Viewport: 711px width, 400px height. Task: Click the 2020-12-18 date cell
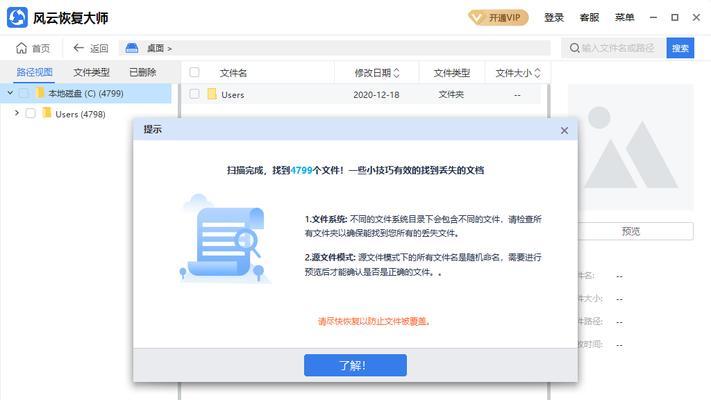pos(376,95)
